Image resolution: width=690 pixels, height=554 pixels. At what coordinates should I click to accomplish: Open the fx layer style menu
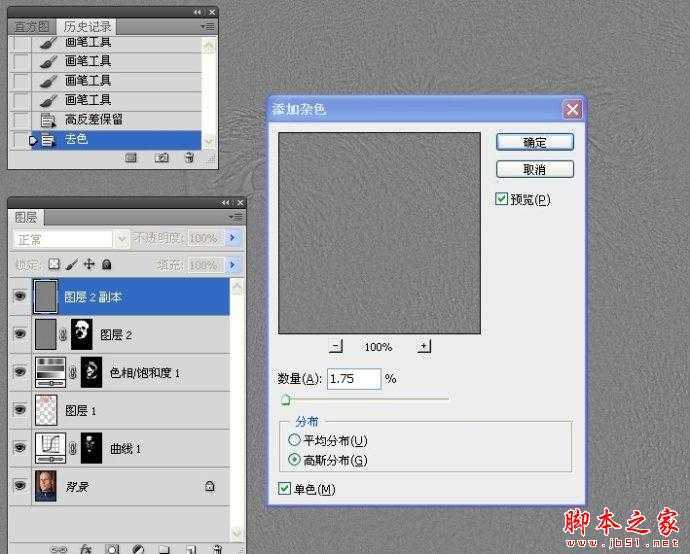pos(86,549)
